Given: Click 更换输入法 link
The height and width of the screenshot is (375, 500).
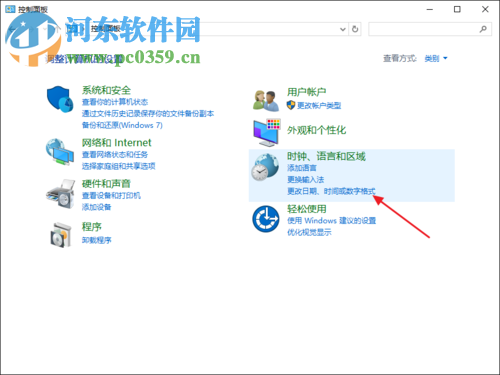Looking at the screenshot, I should pos(305,180).
